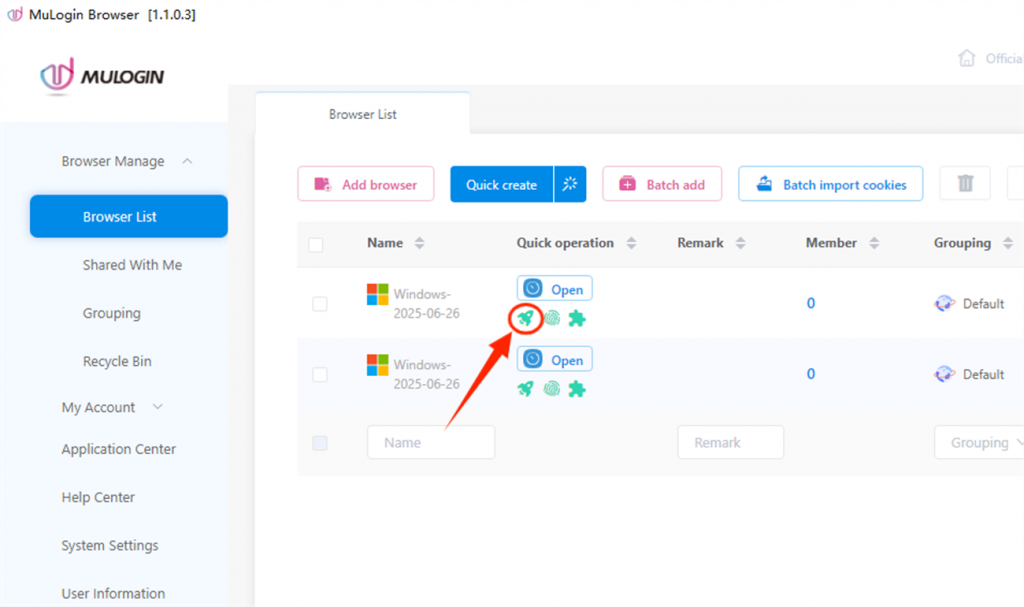This screenshot has width=1024, height=607.
Task: Click the Windows logo of the first browser row
Action: click(x=377, y=294)
